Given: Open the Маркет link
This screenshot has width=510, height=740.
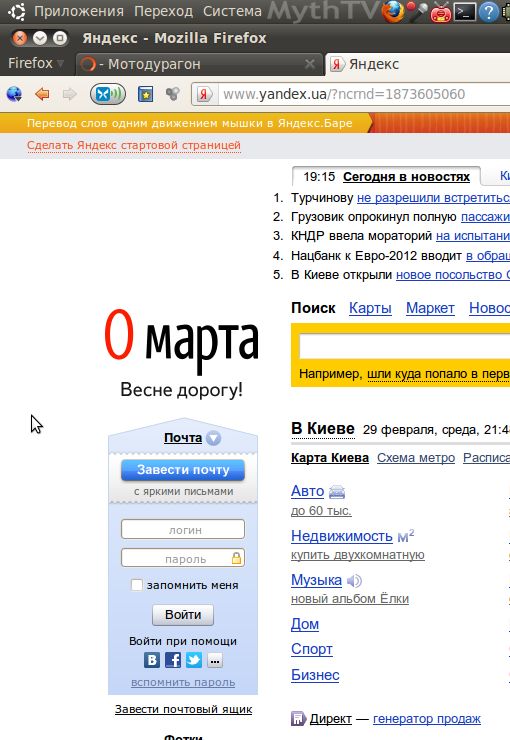Looking at the screenshot, I should coord(430,308).
